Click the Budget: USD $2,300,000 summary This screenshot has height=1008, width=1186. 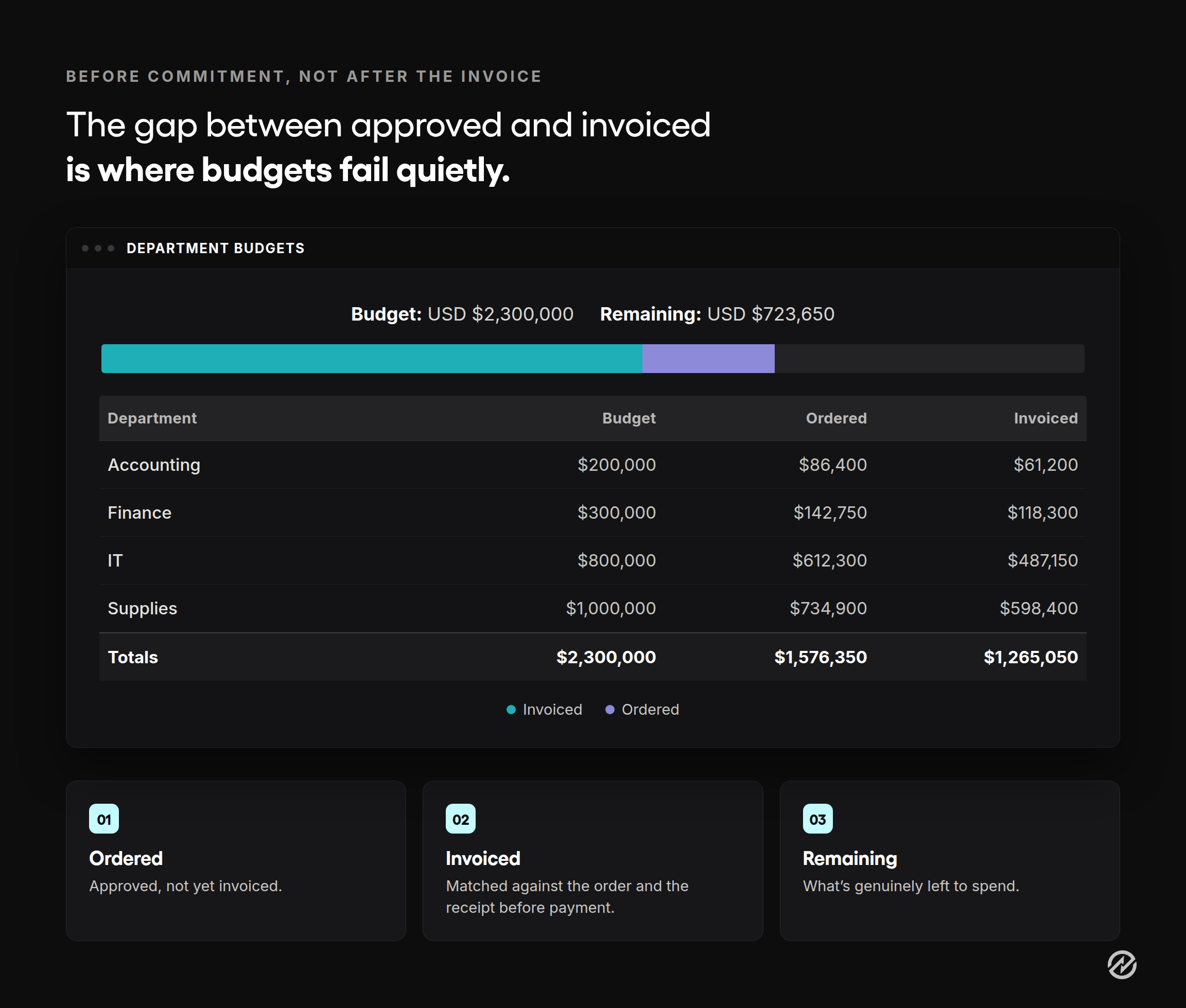pyautogui.click(x=462, y=314)
